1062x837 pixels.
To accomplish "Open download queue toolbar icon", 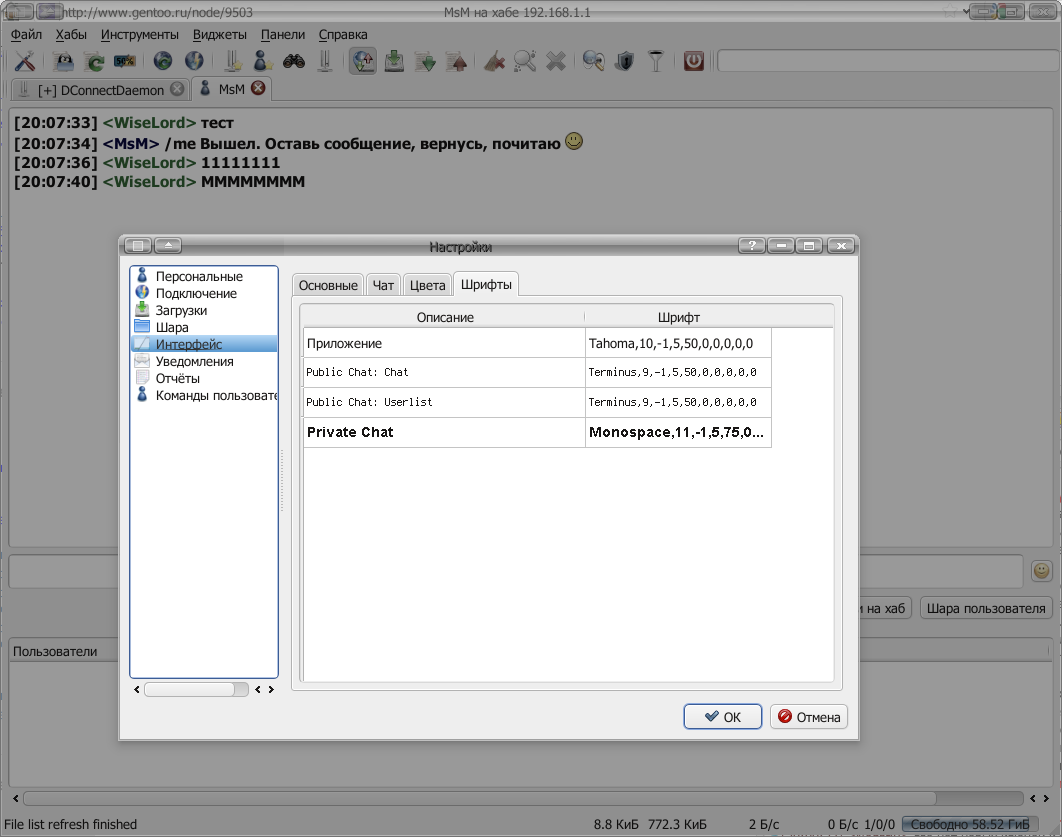I will pyautogui.click(x=394, y=61).
